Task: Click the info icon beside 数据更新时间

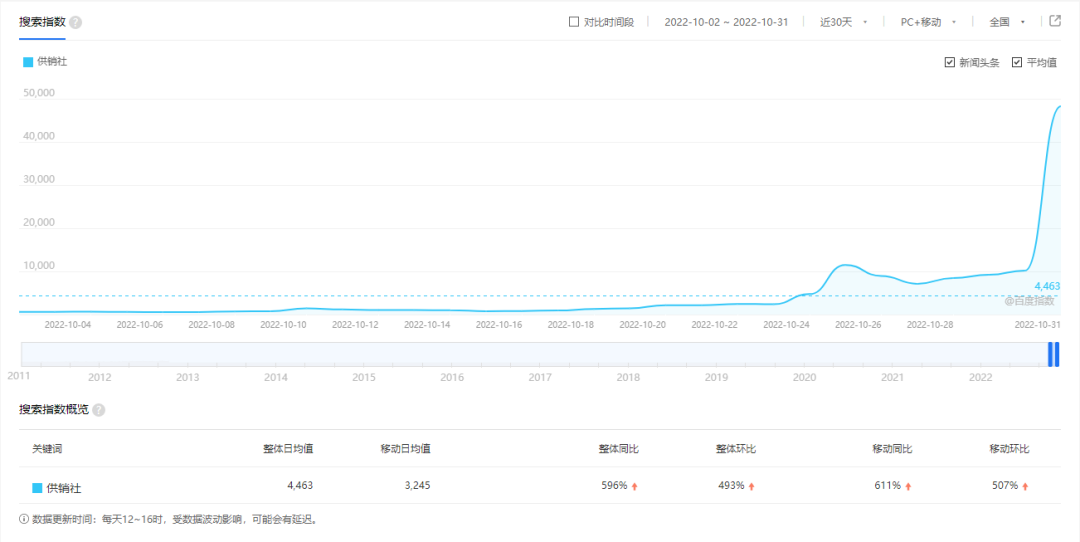Action: (24, 519)
